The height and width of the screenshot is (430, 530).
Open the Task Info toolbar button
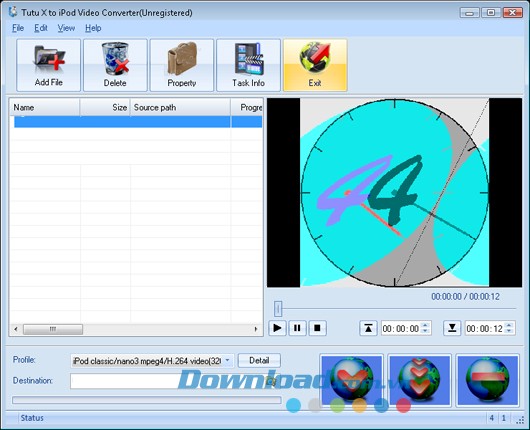[248, 65]
